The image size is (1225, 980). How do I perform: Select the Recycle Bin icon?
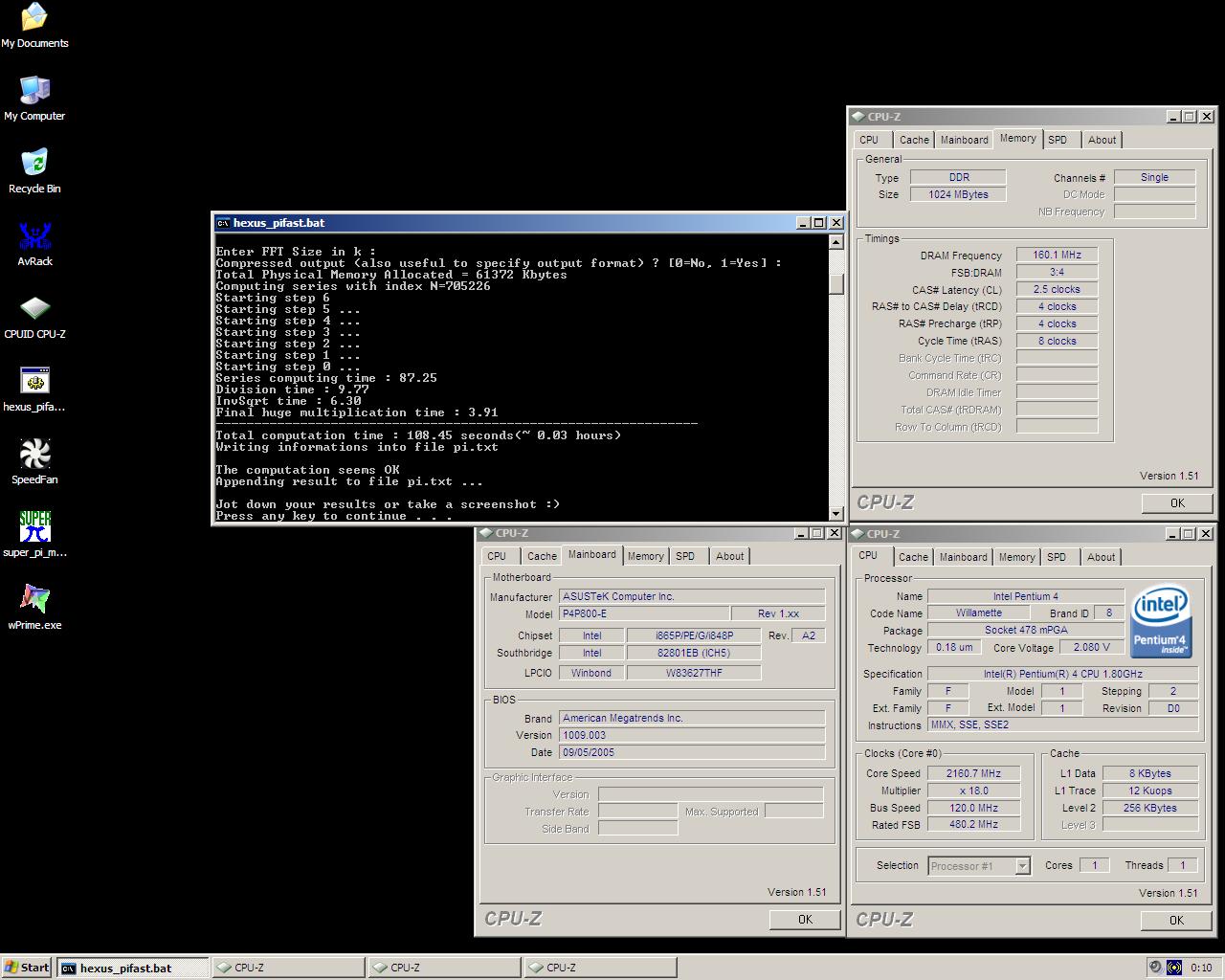coord(34,171)
